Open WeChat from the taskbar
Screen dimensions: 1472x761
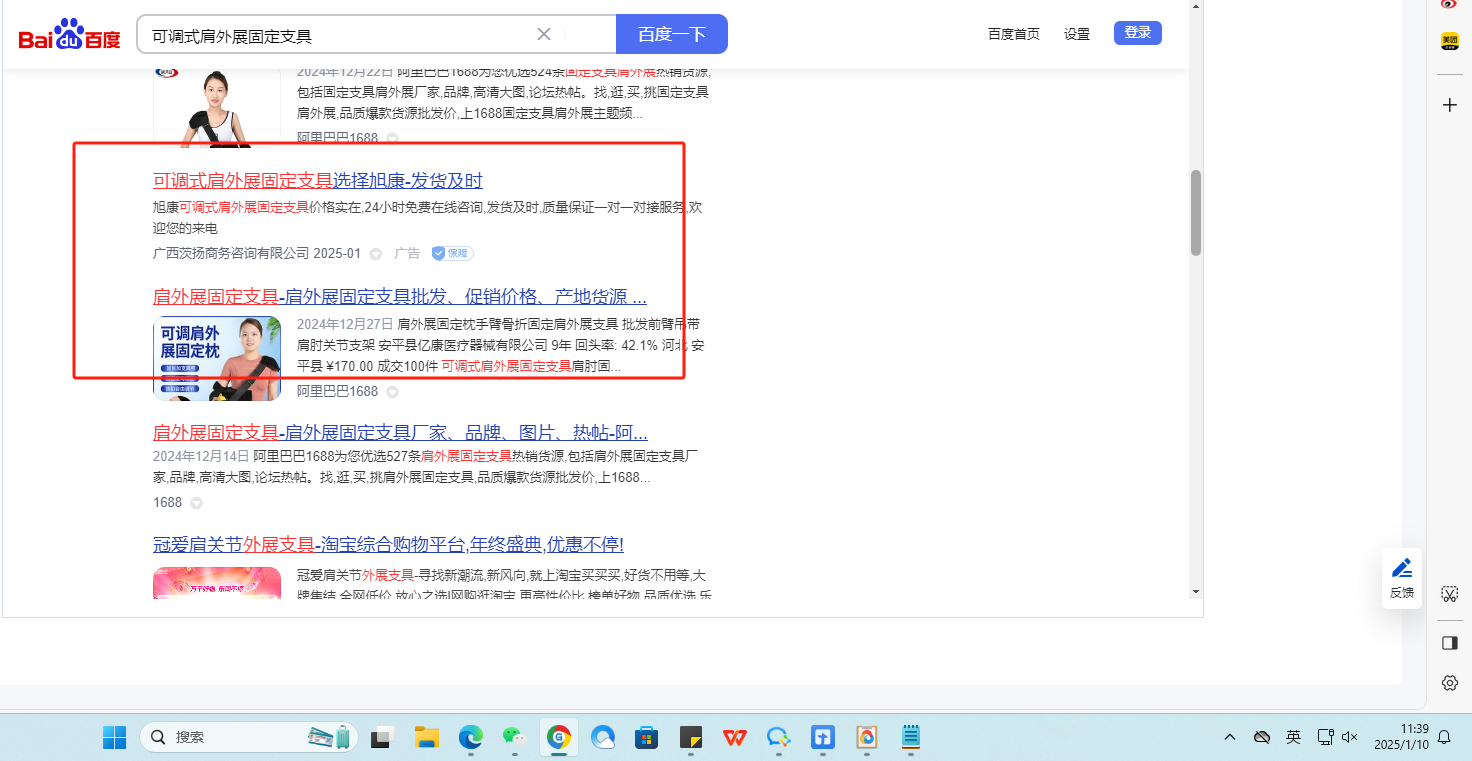(x=513, y=738)
